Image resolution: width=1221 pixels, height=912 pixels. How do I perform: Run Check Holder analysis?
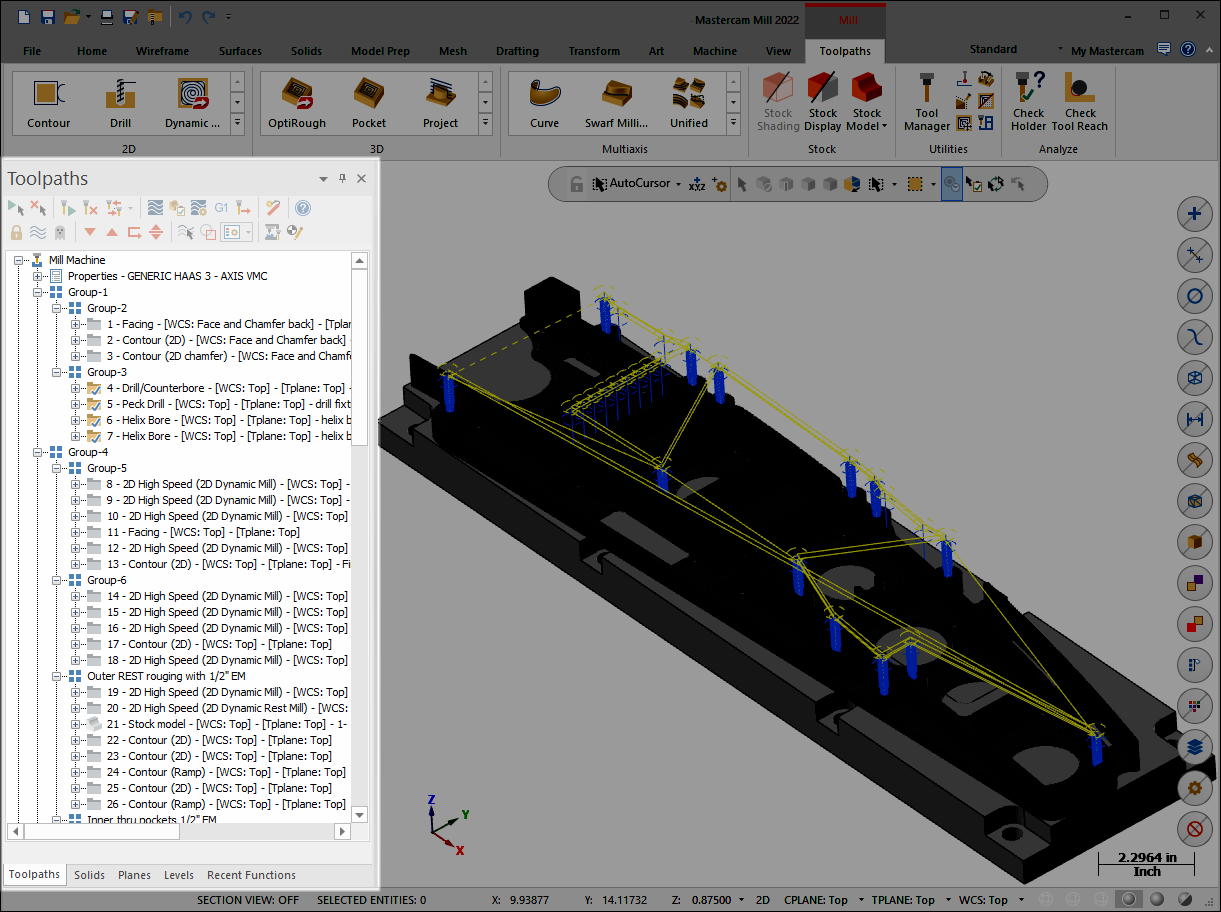1028,103
